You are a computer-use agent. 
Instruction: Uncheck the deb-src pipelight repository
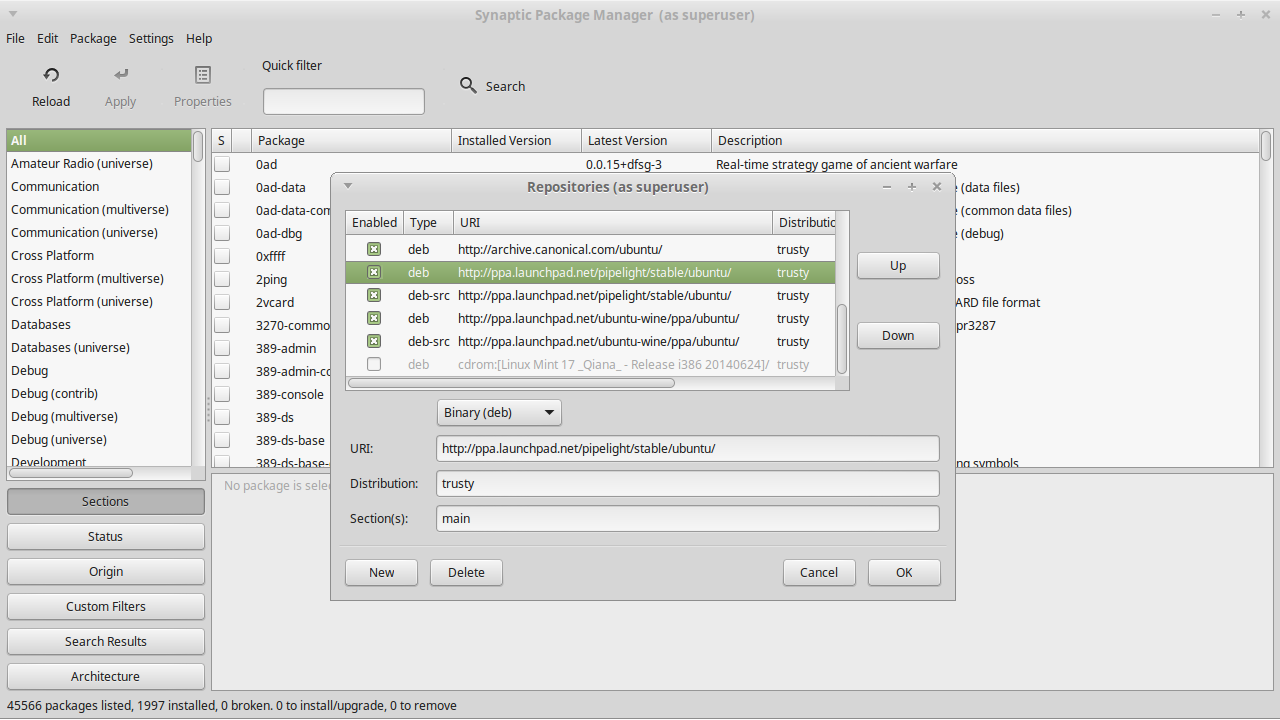click(x=374, y=295)
